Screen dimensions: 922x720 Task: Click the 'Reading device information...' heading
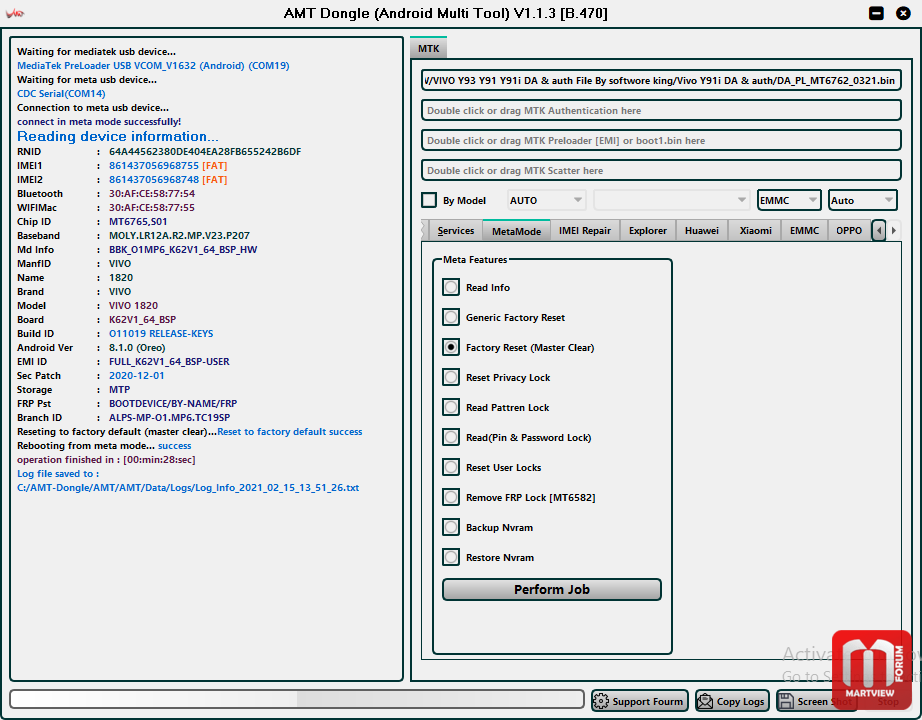click(118, 136)
